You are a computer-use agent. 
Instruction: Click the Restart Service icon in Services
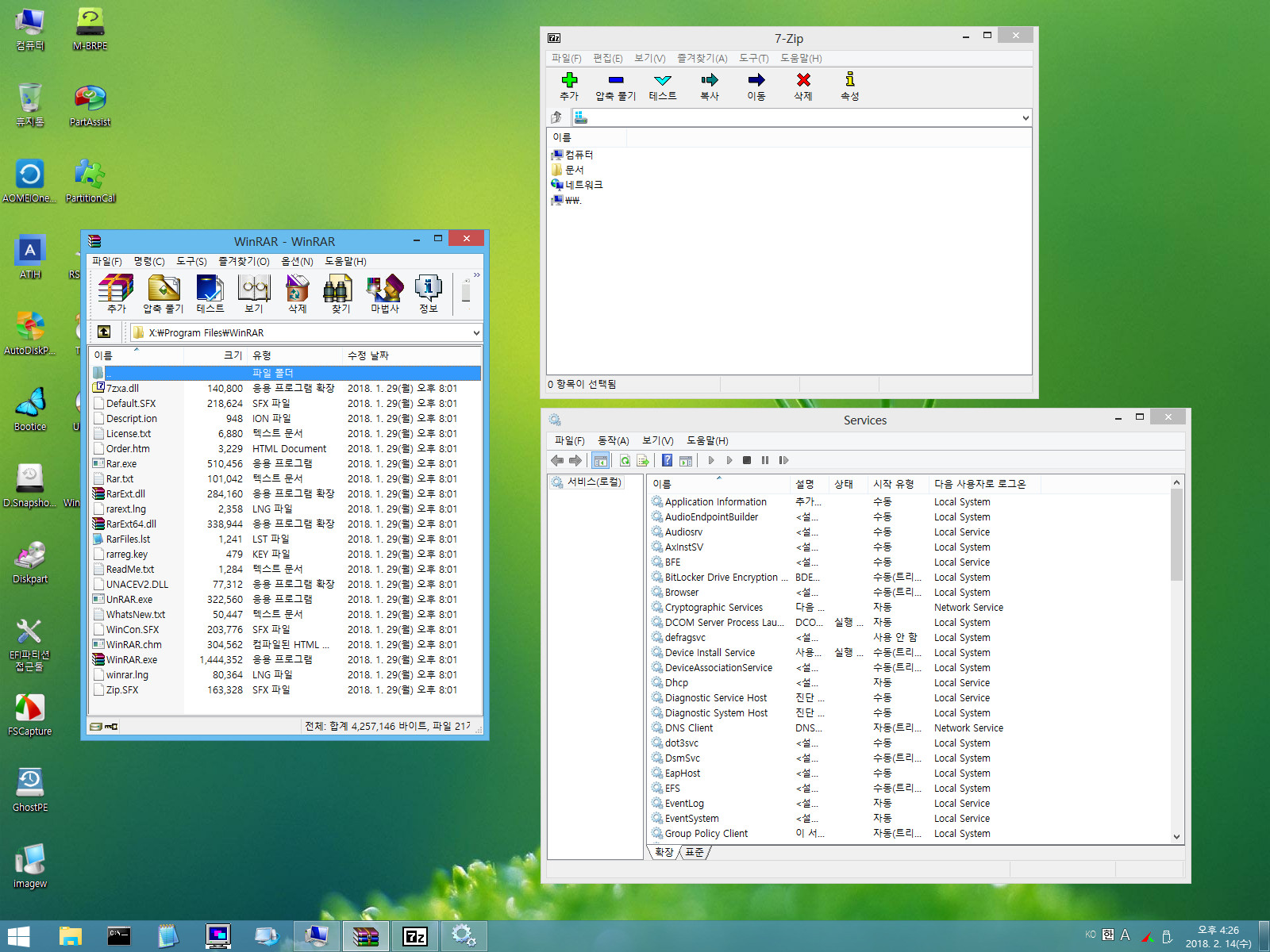(x=783, y=460)
